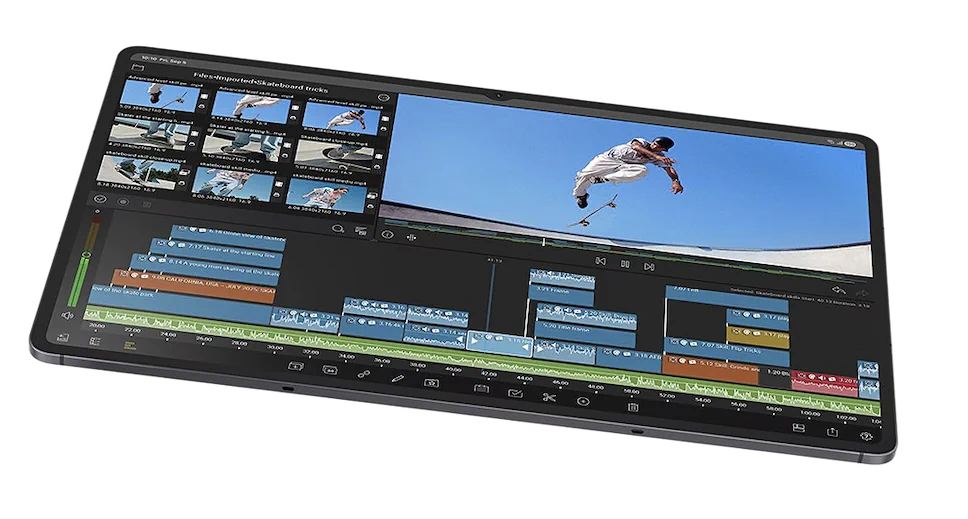Select the pencil edit clip tool

pos(397,380)
